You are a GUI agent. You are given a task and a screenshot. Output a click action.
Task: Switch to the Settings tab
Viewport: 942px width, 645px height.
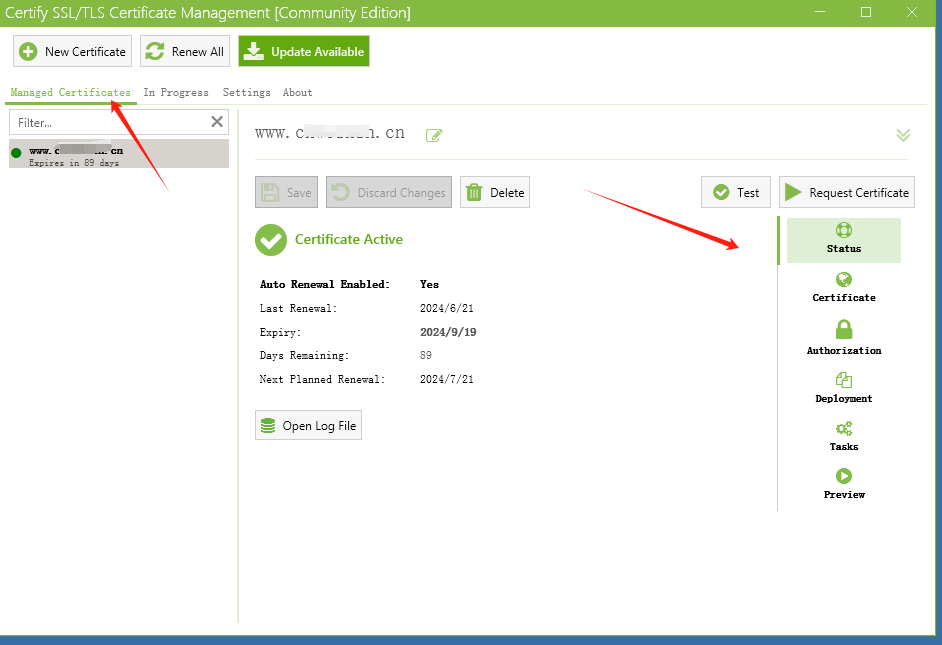click(246, 92)
